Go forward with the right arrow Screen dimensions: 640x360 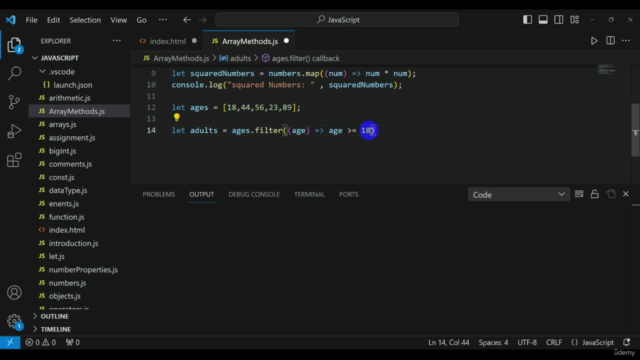click(x=203, y=20)
